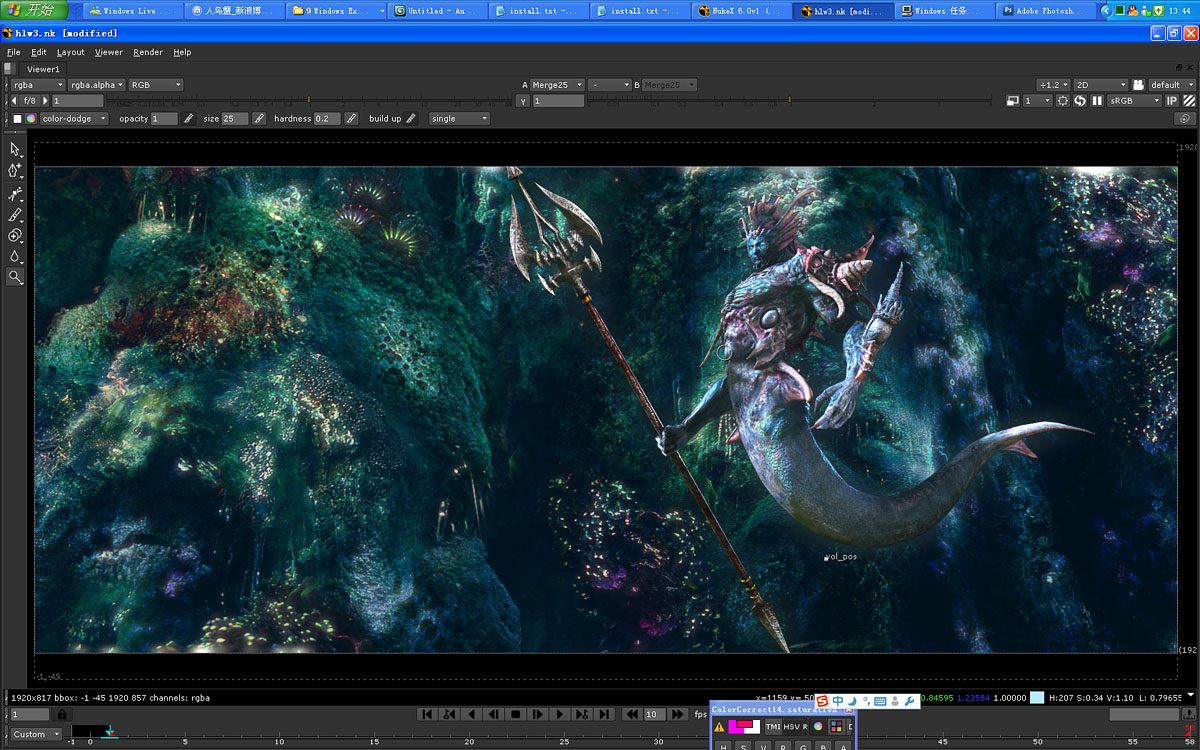Open the wipe mode dash dropdown
This screenshot has width=1200, height=750.
pos(610,85)
